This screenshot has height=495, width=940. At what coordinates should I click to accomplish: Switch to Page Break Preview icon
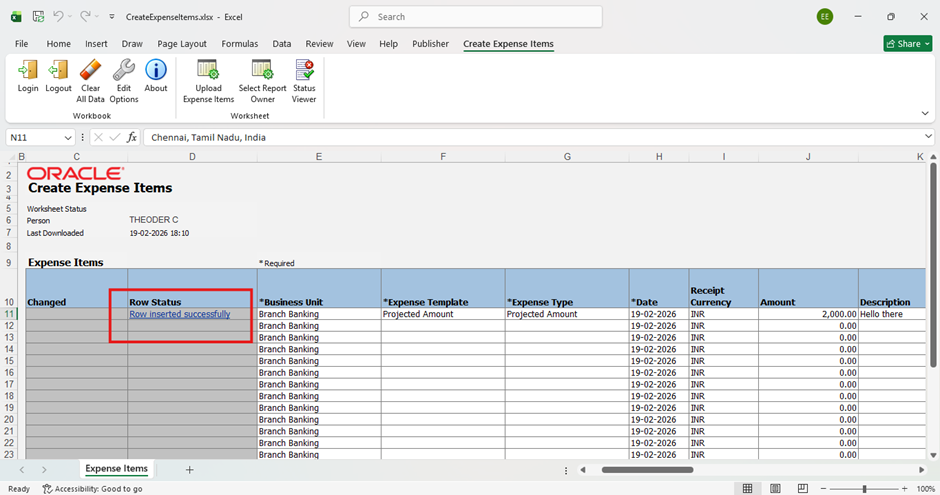pos(803,488)
